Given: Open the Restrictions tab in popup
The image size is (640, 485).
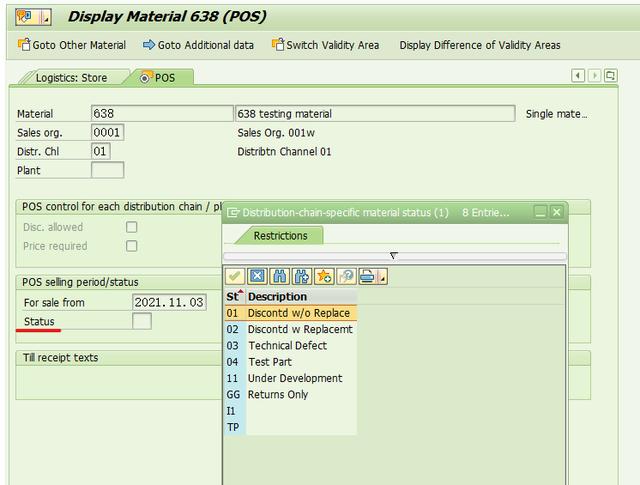Looking at the screenshot, I should 280,236.
